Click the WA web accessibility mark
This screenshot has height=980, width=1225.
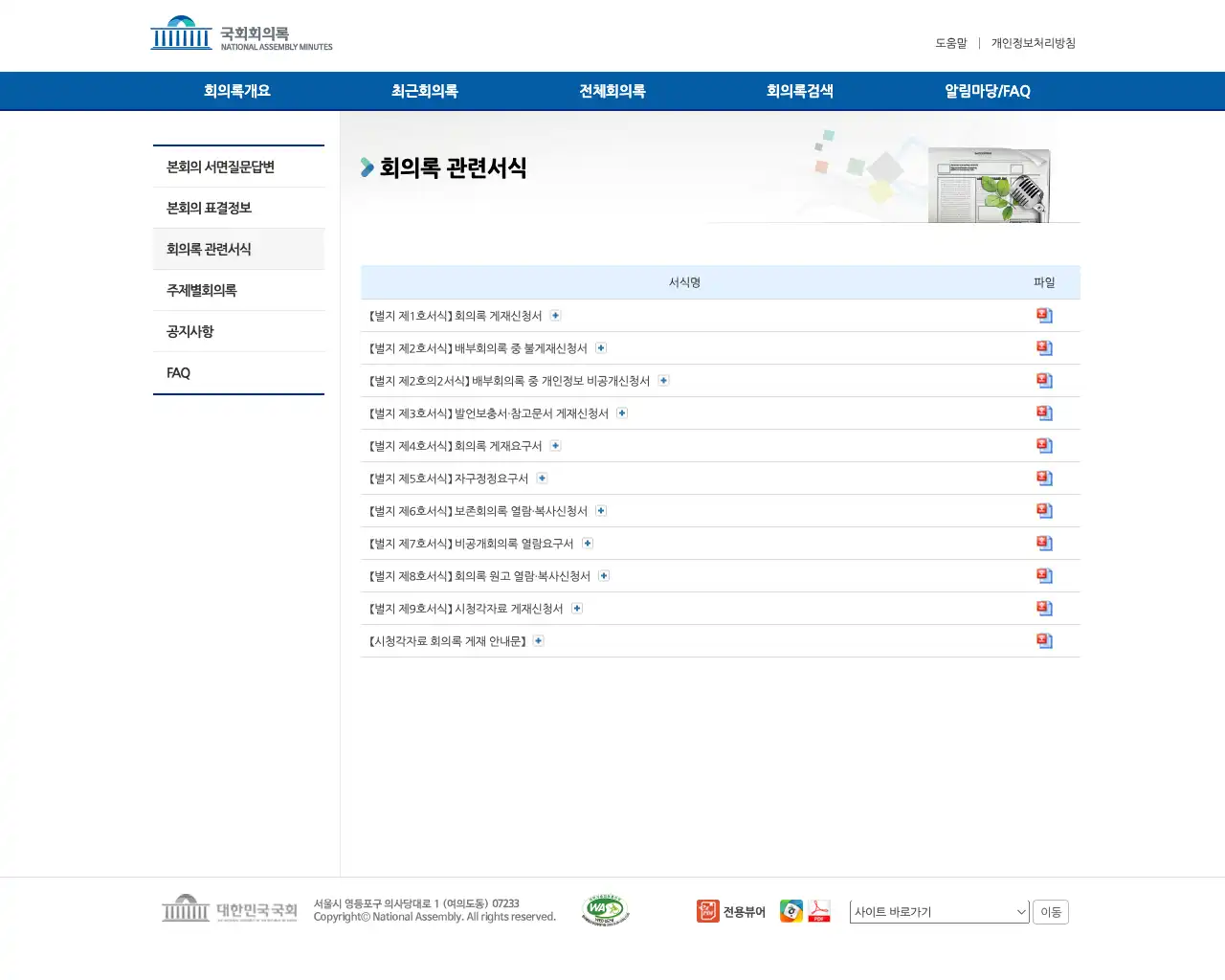pos(605,910)
